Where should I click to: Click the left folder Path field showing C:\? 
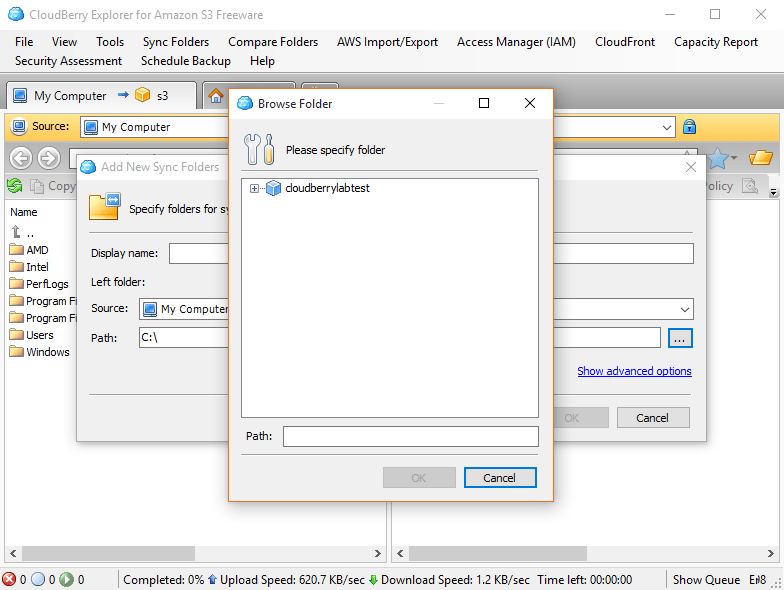(184, 338)
